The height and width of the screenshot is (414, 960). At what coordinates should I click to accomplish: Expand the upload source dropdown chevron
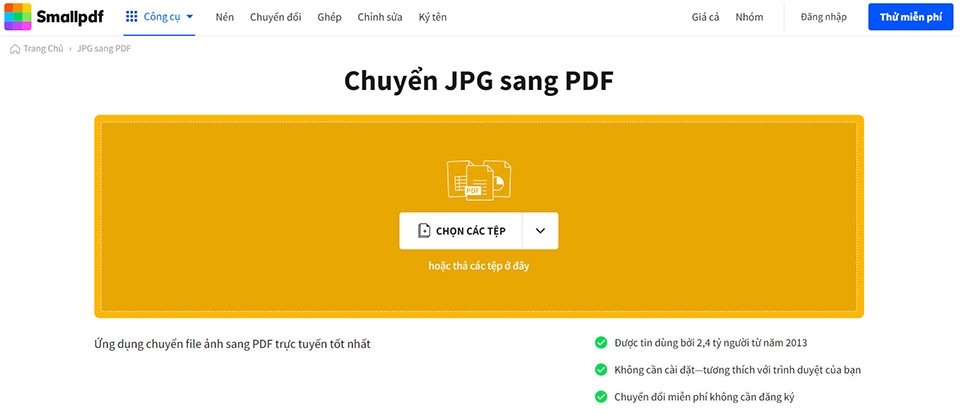click(540, 231)
